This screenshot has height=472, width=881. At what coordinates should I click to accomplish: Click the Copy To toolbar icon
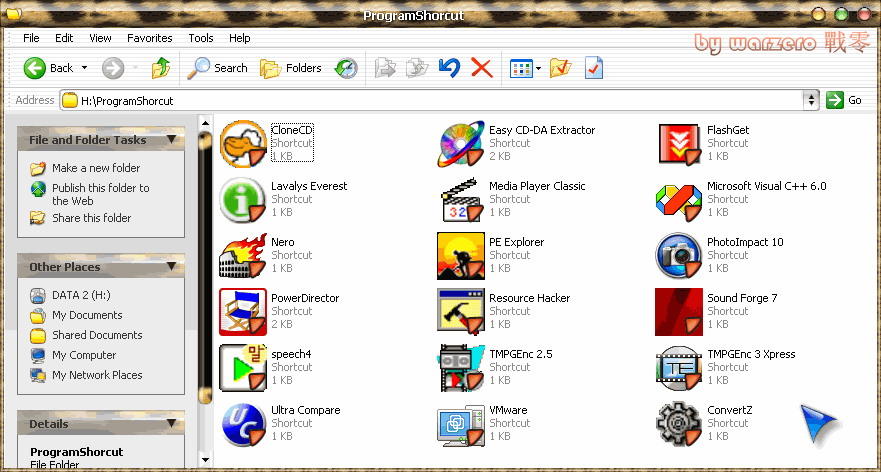click(417, 68)
